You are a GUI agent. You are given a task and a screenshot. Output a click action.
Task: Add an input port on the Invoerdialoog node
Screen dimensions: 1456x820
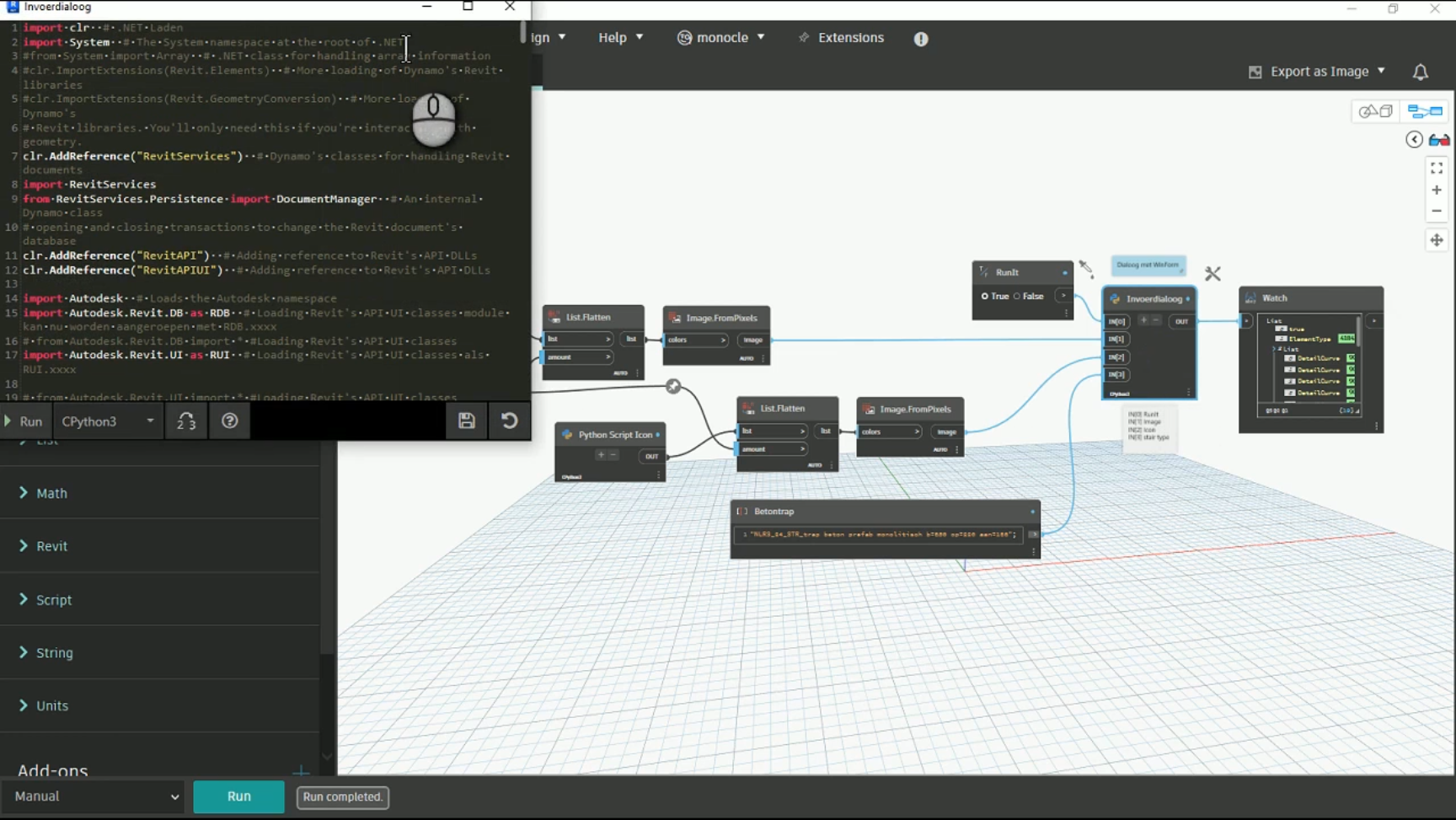tap(1143, 320)
